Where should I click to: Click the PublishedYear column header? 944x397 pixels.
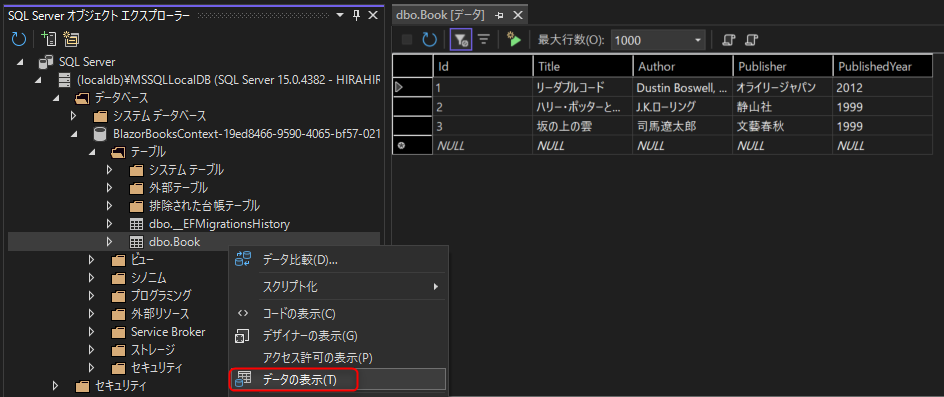click(883, 66)
